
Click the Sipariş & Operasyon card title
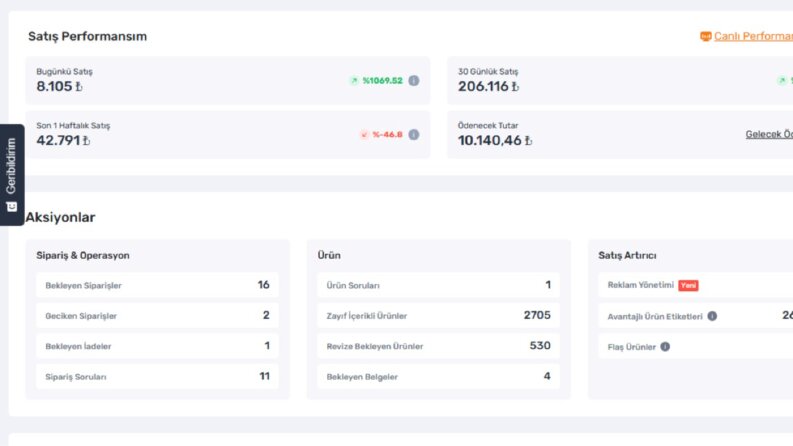pos(83,255)
